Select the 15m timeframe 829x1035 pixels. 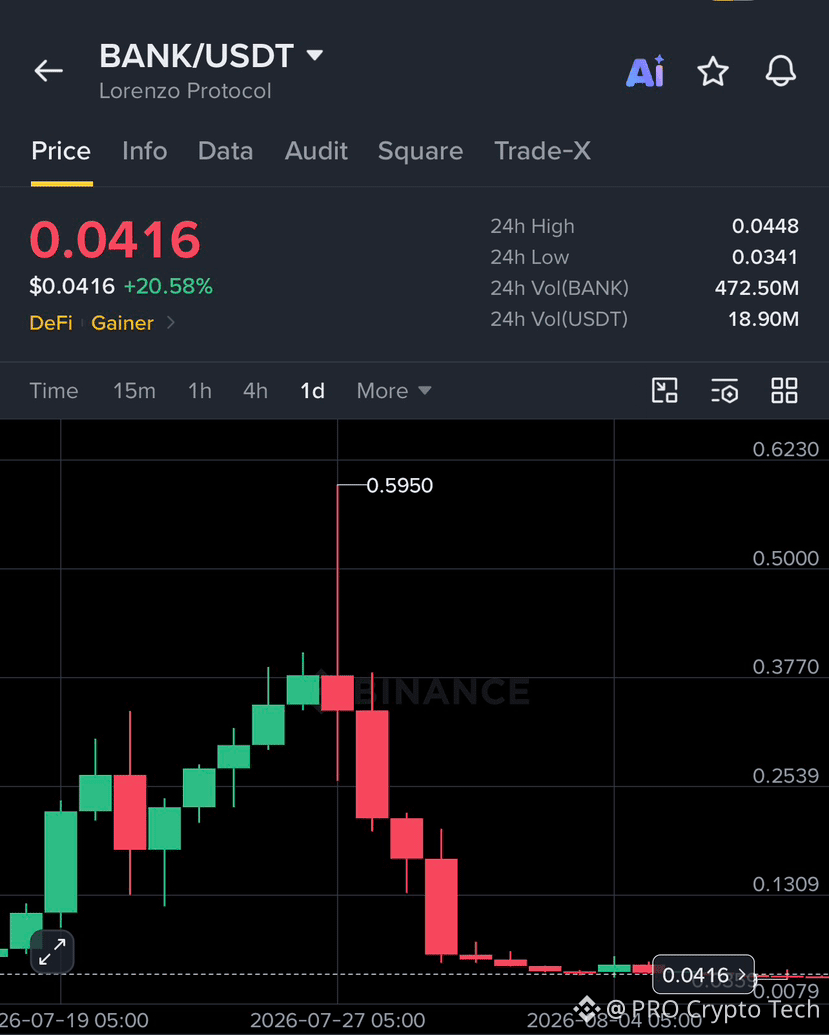(135, 391)
